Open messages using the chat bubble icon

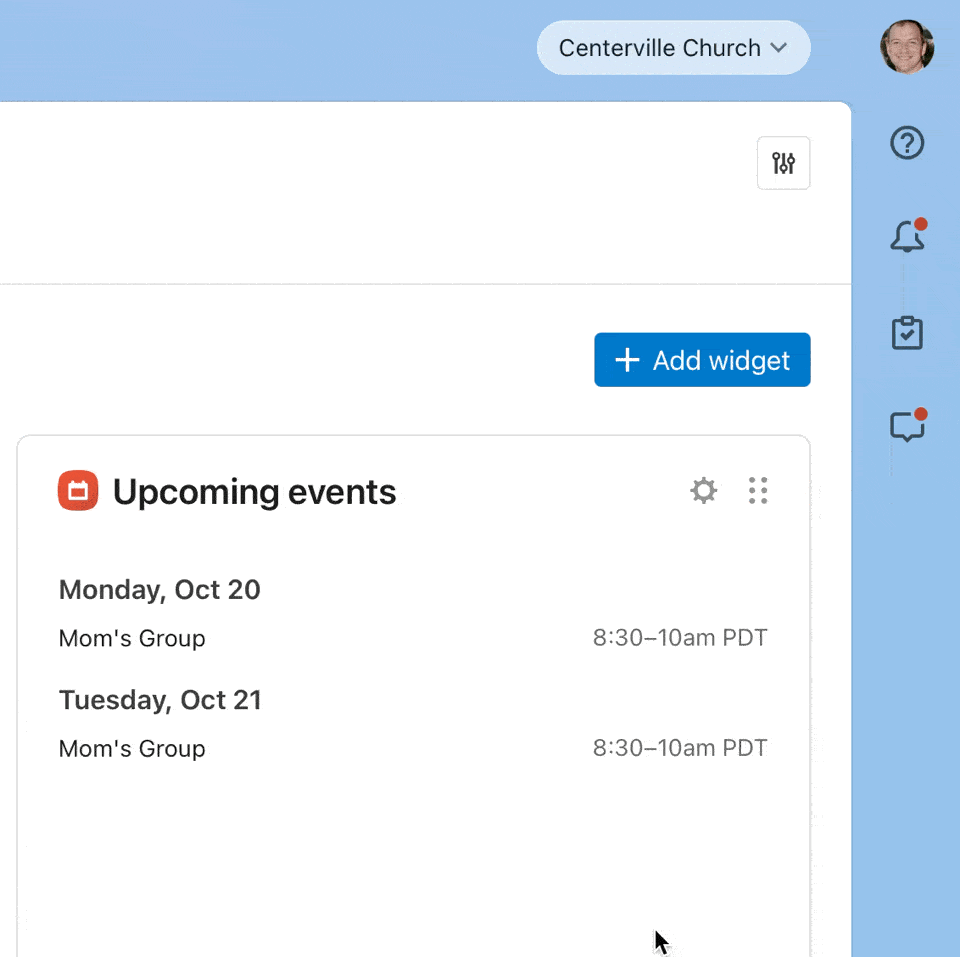(x=906, y=427)
